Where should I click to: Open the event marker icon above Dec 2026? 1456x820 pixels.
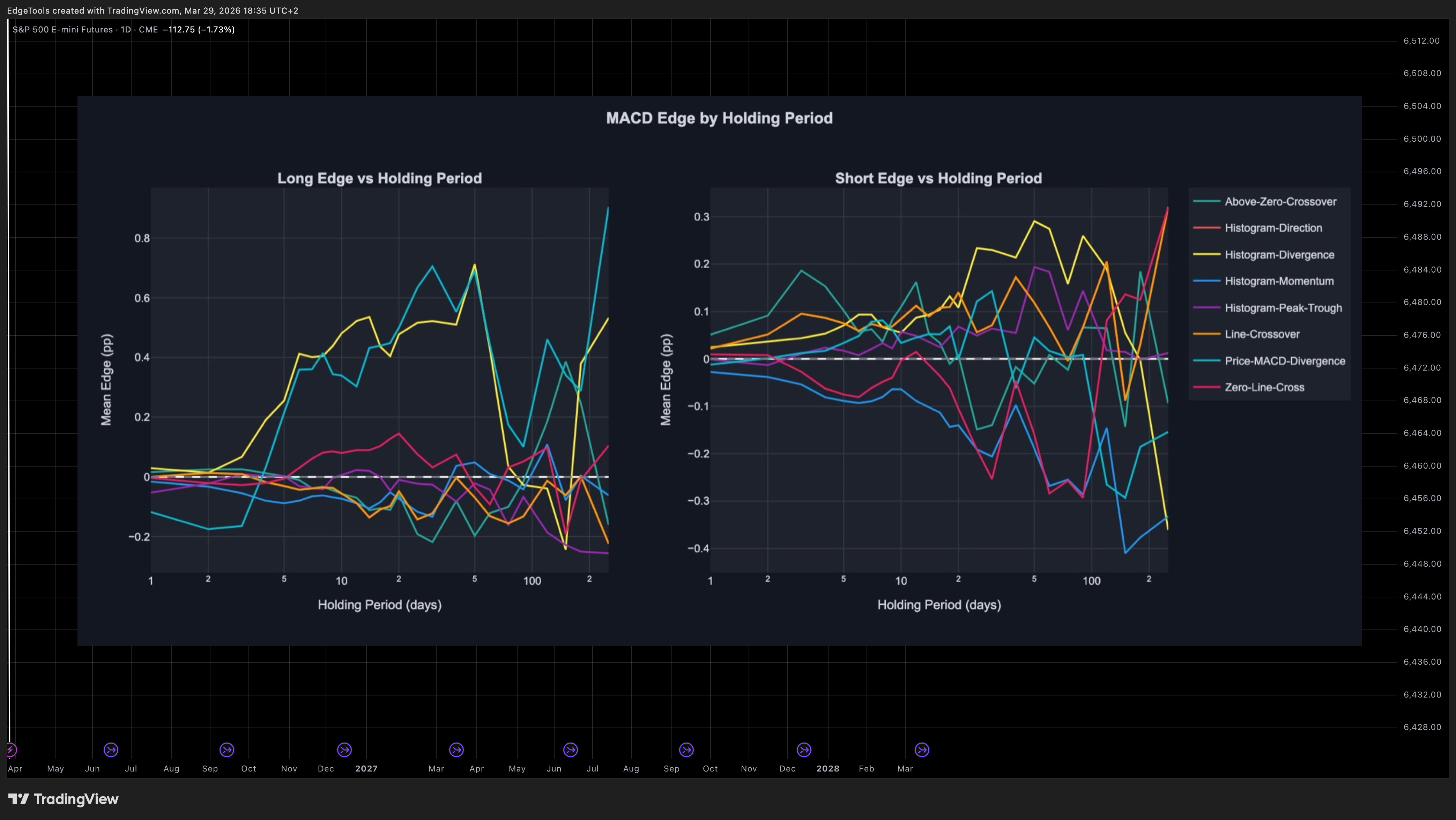coord(344,750)
